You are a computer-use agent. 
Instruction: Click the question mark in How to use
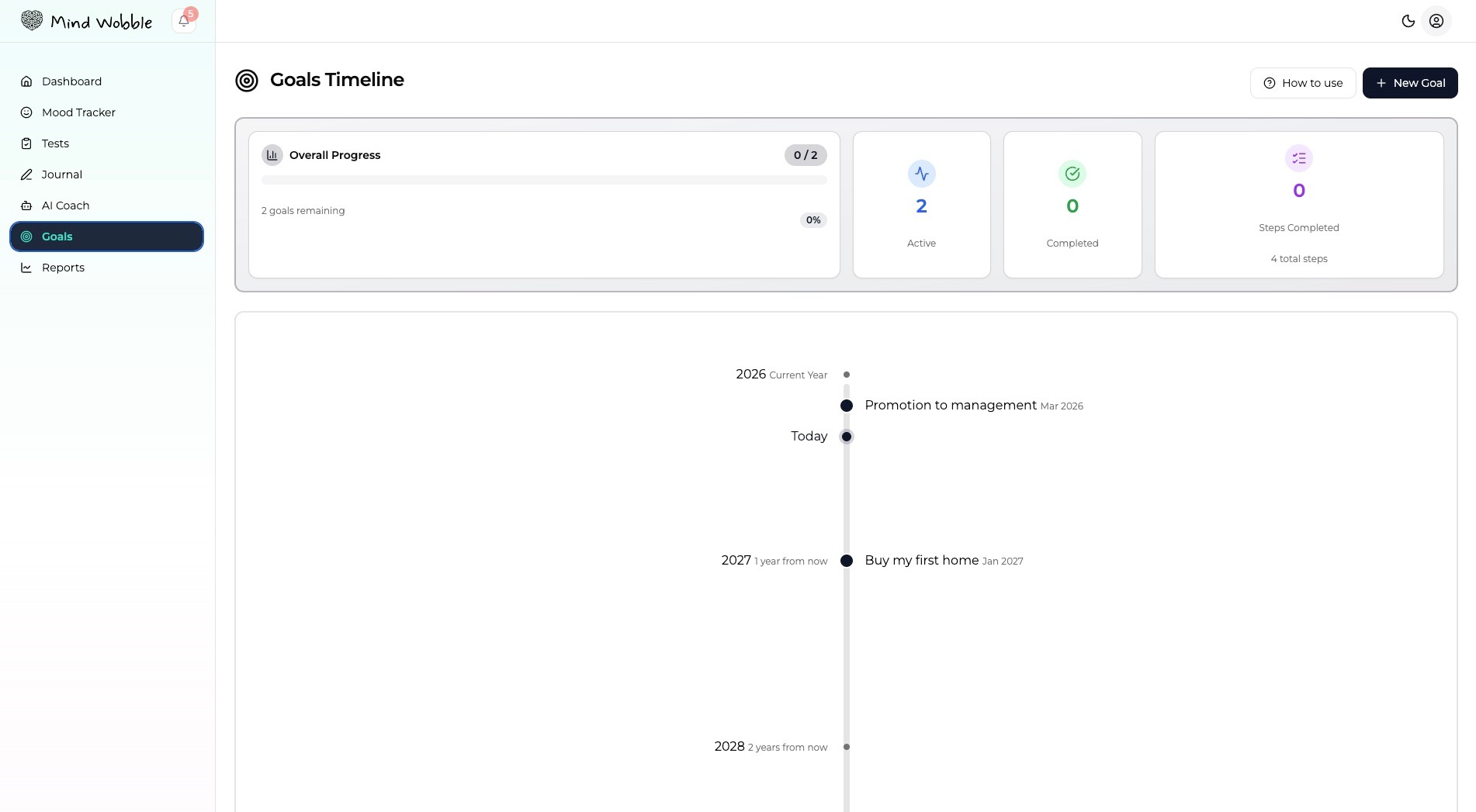pos(1270,83)
